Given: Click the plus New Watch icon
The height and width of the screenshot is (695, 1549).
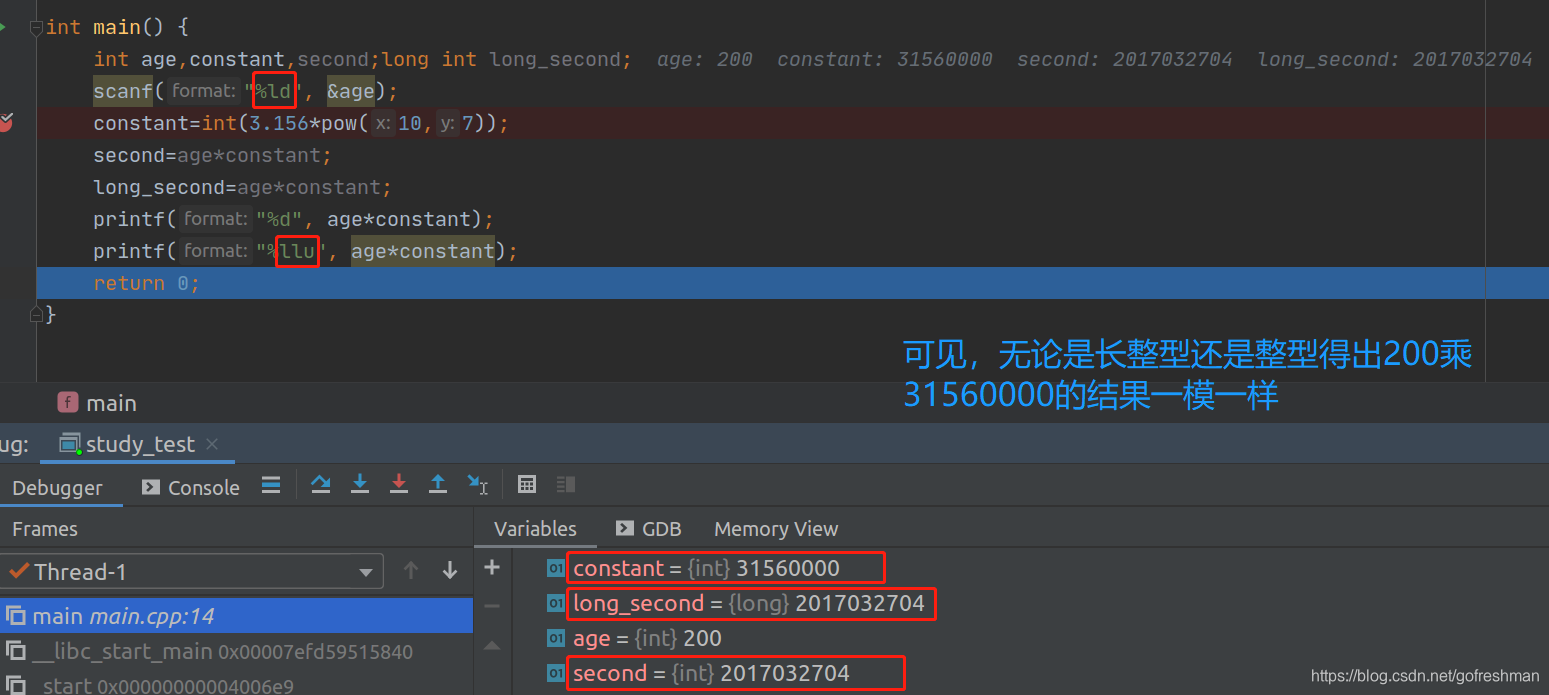Looking at the screenshot, I should point(491,568).
